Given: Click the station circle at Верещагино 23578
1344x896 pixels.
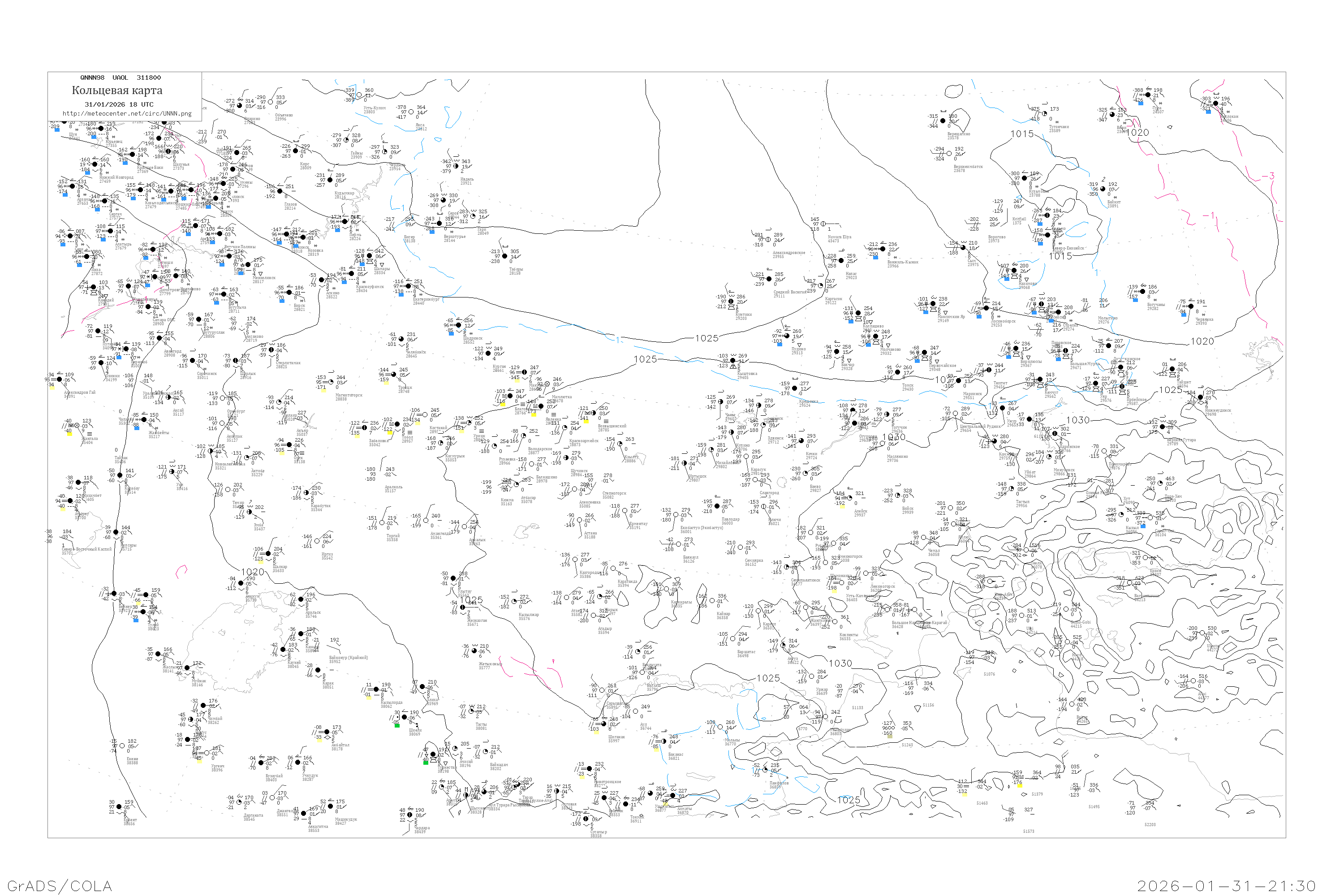Looking at the screenshot, I should coord(943,121).
